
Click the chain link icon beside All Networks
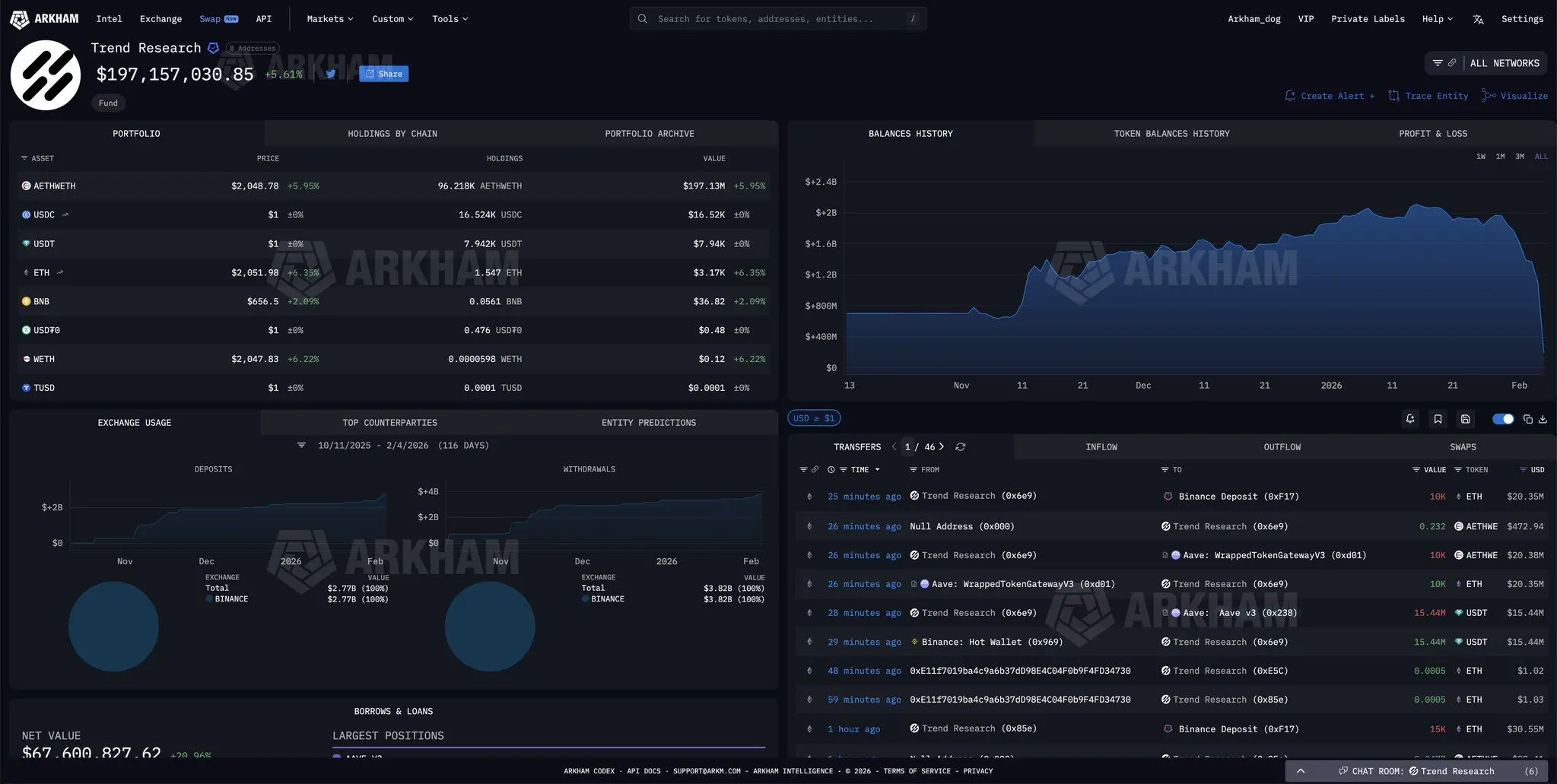[x=1451, y=63]
